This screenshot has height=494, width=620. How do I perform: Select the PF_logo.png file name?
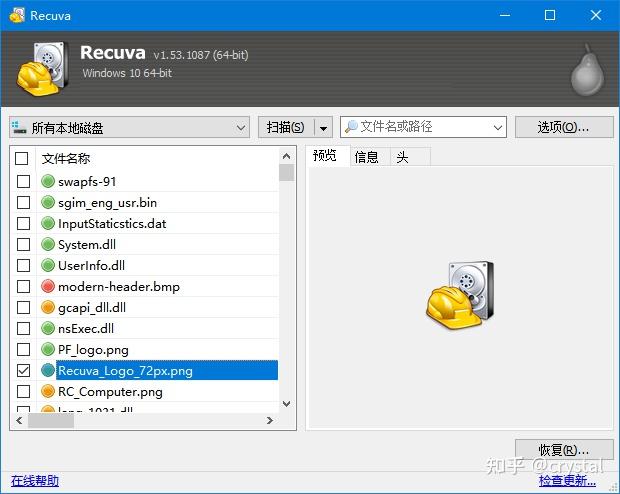pos(93,350)
